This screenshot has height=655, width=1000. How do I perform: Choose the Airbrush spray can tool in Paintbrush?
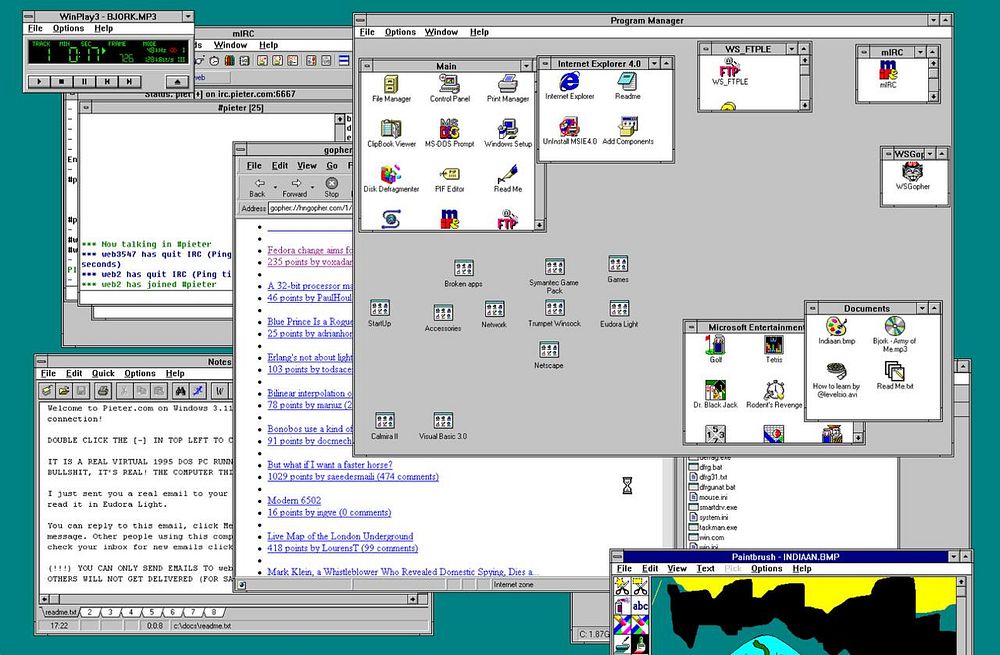622,605
